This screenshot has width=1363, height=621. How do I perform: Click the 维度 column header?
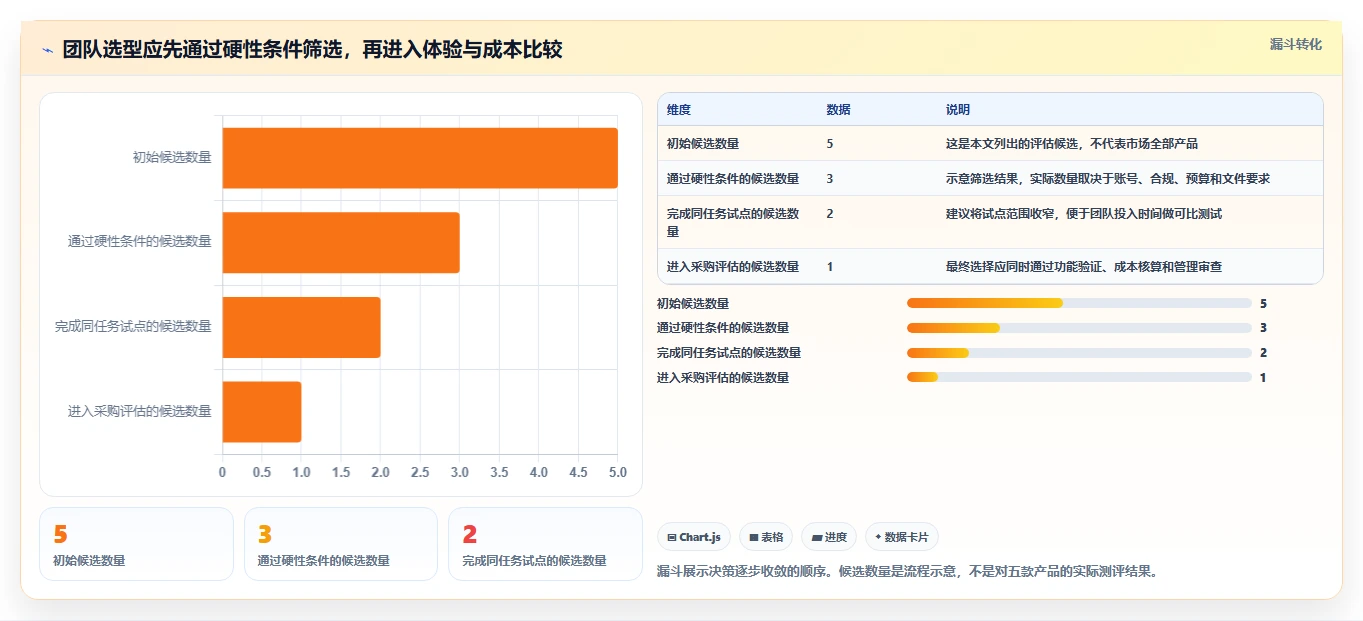click(x=679, y=110)
